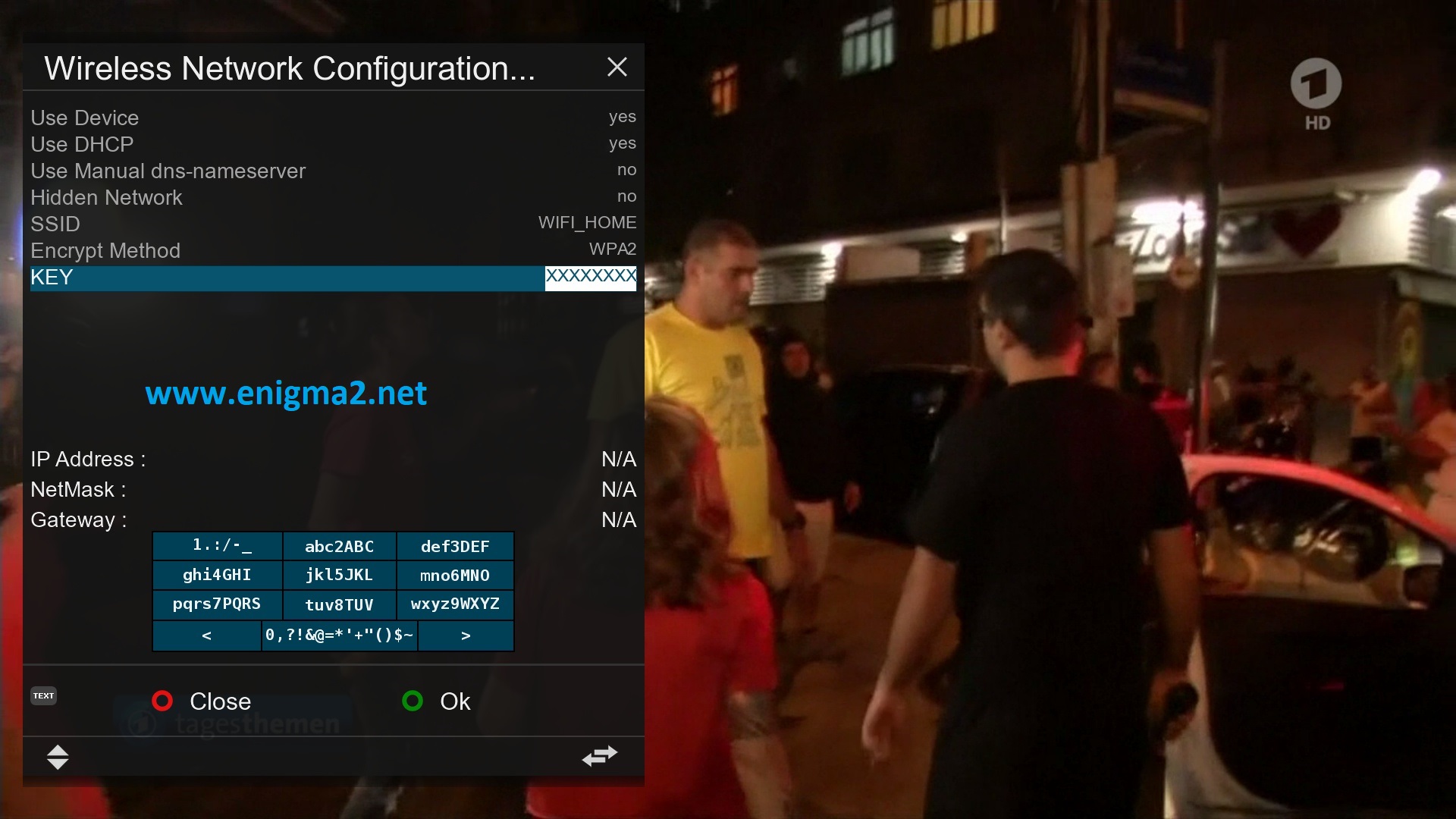Click the Ok label
The width and height of the screenshot is (1456, 819).
coord(455,701)
